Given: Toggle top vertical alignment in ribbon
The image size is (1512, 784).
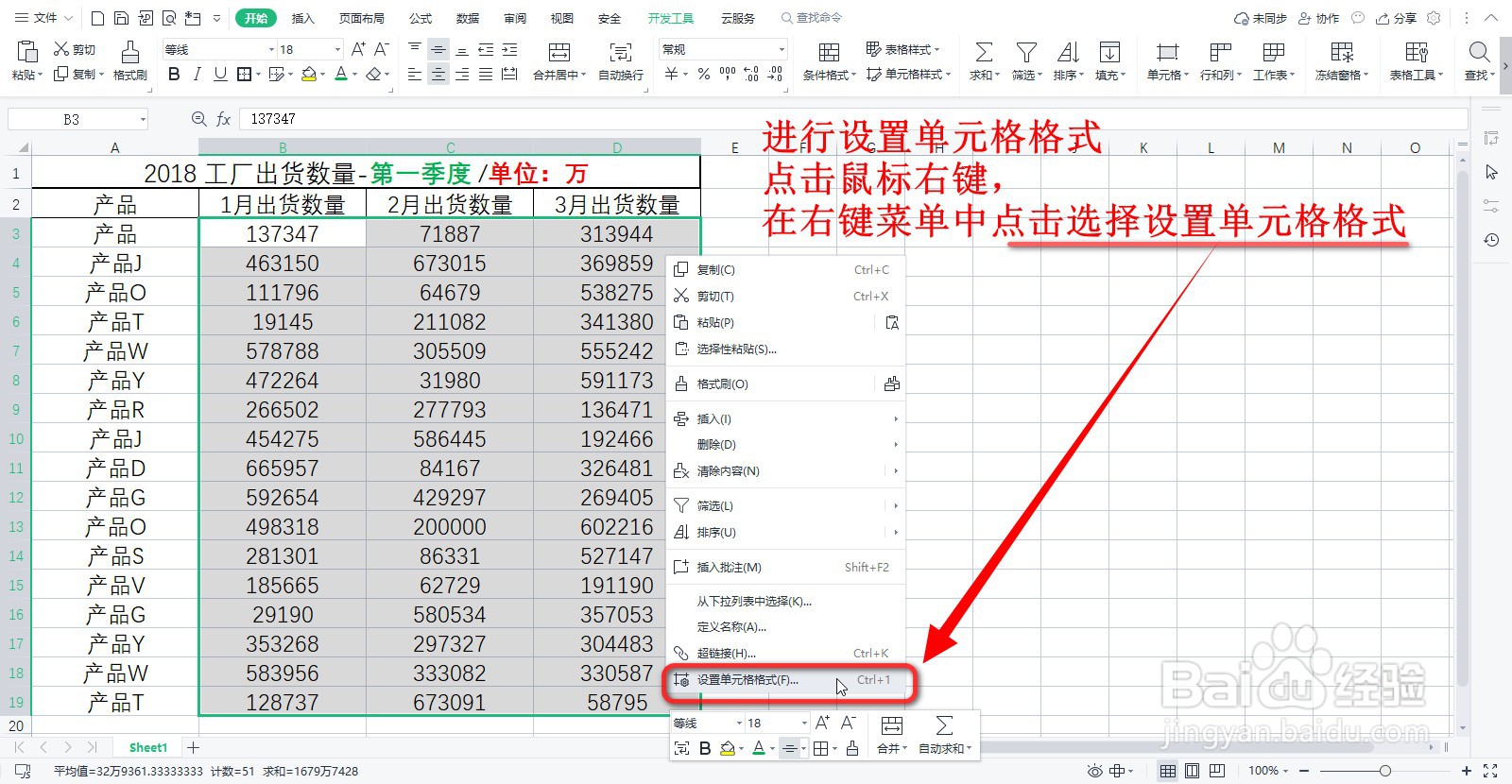Looking at the screenshot, I should tap(415, 49).
